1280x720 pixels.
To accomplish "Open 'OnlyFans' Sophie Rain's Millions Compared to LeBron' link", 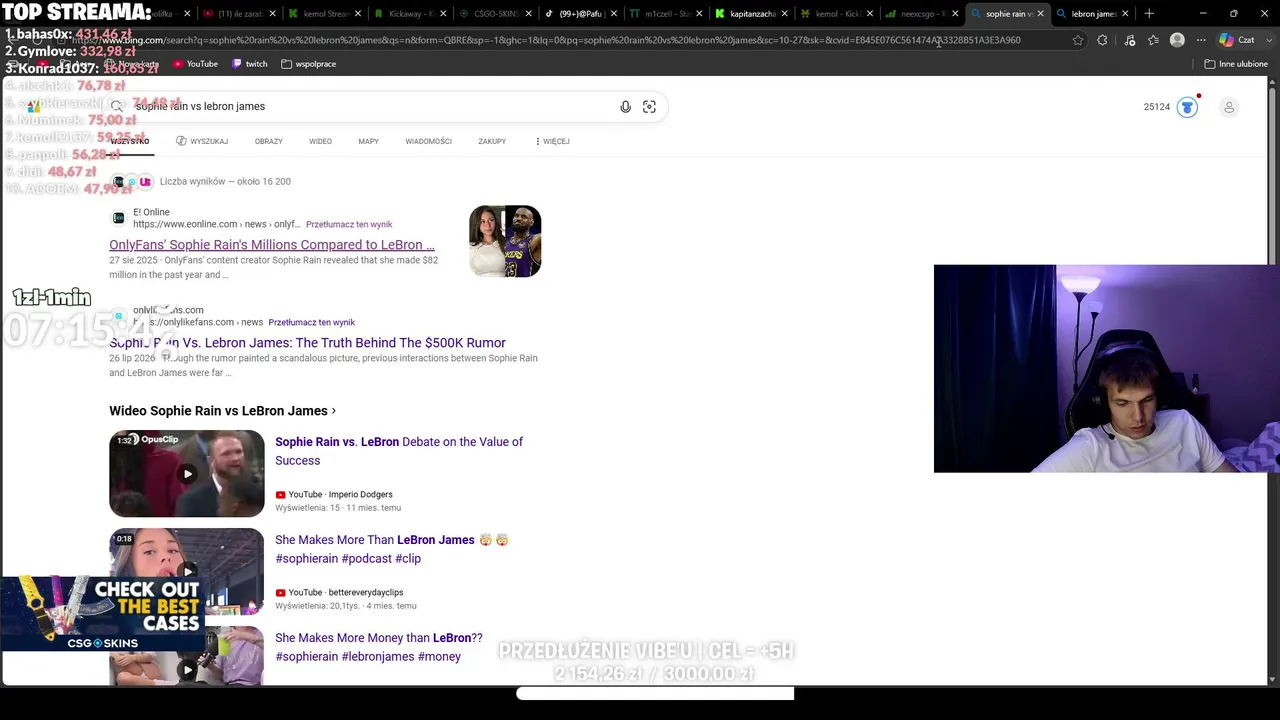I will tap(272, 245).
